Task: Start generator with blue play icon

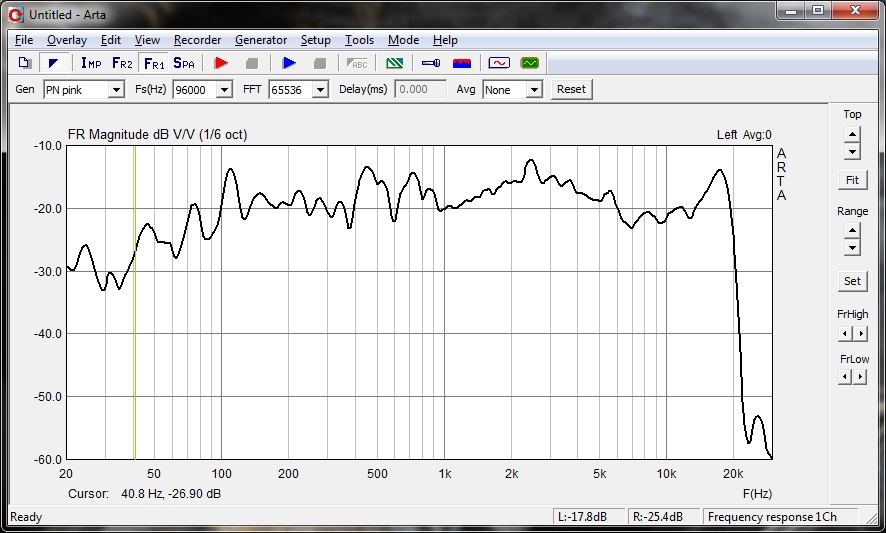Action: [289, 63]
